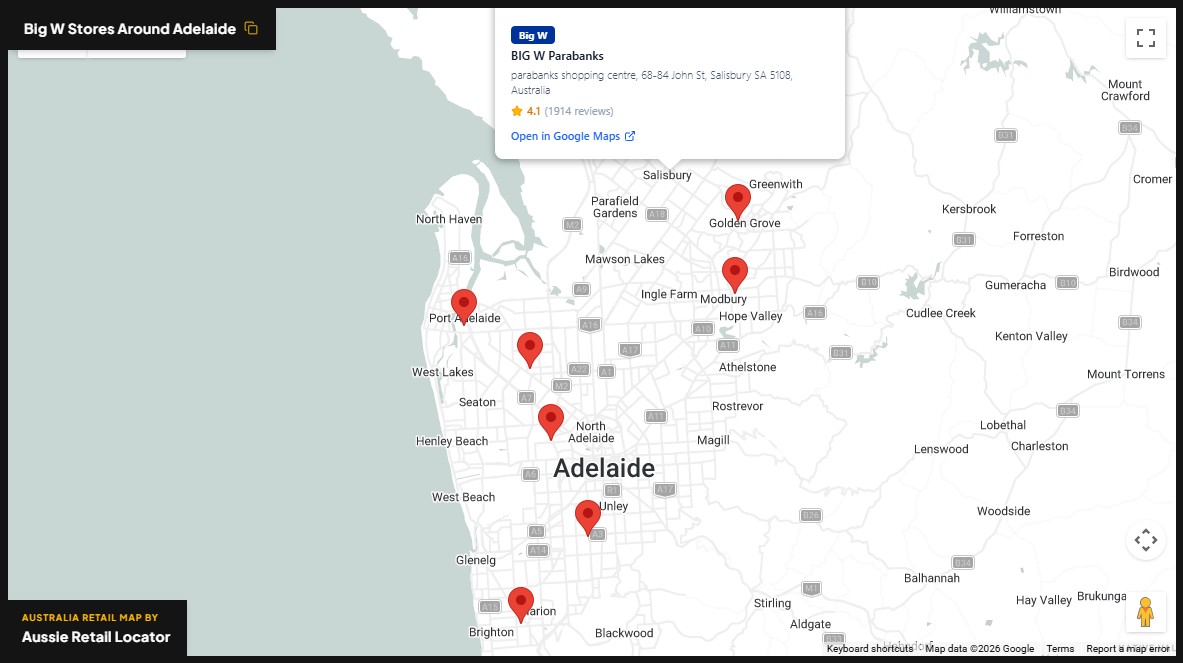1183x663 pixels.
Task: Open Keyboard shortcuts
Action: coord(870,649)
